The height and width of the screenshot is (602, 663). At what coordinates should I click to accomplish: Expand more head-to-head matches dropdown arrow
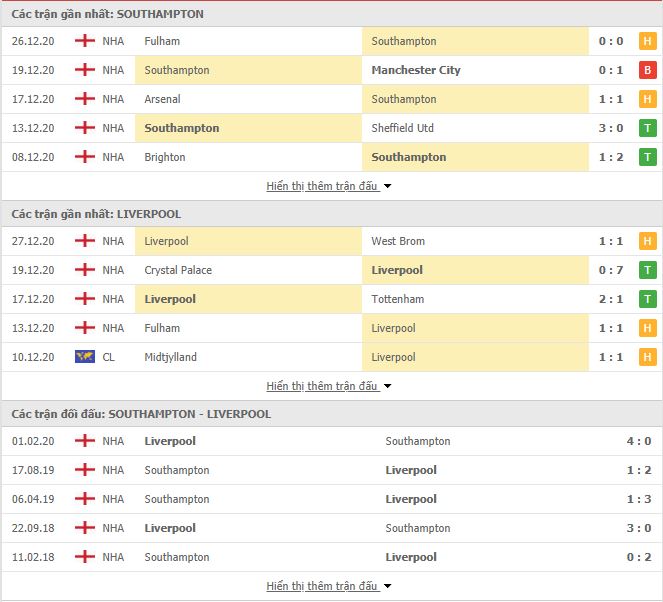pyautogui.click(x=388, y=586)
